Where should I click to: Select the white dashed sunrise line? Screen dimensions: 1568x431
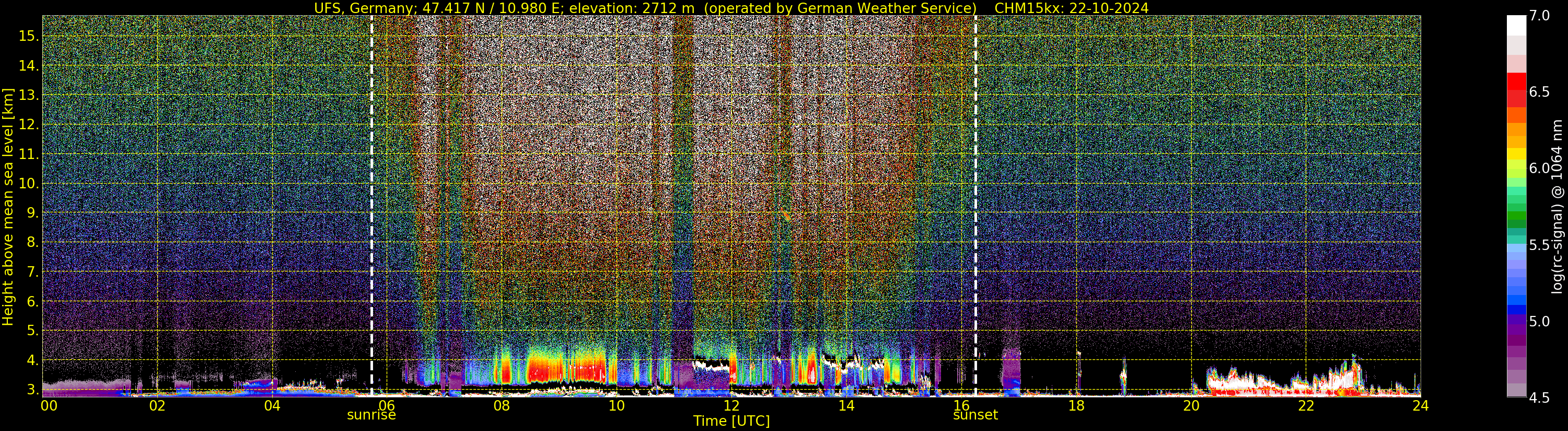point(371,206)
